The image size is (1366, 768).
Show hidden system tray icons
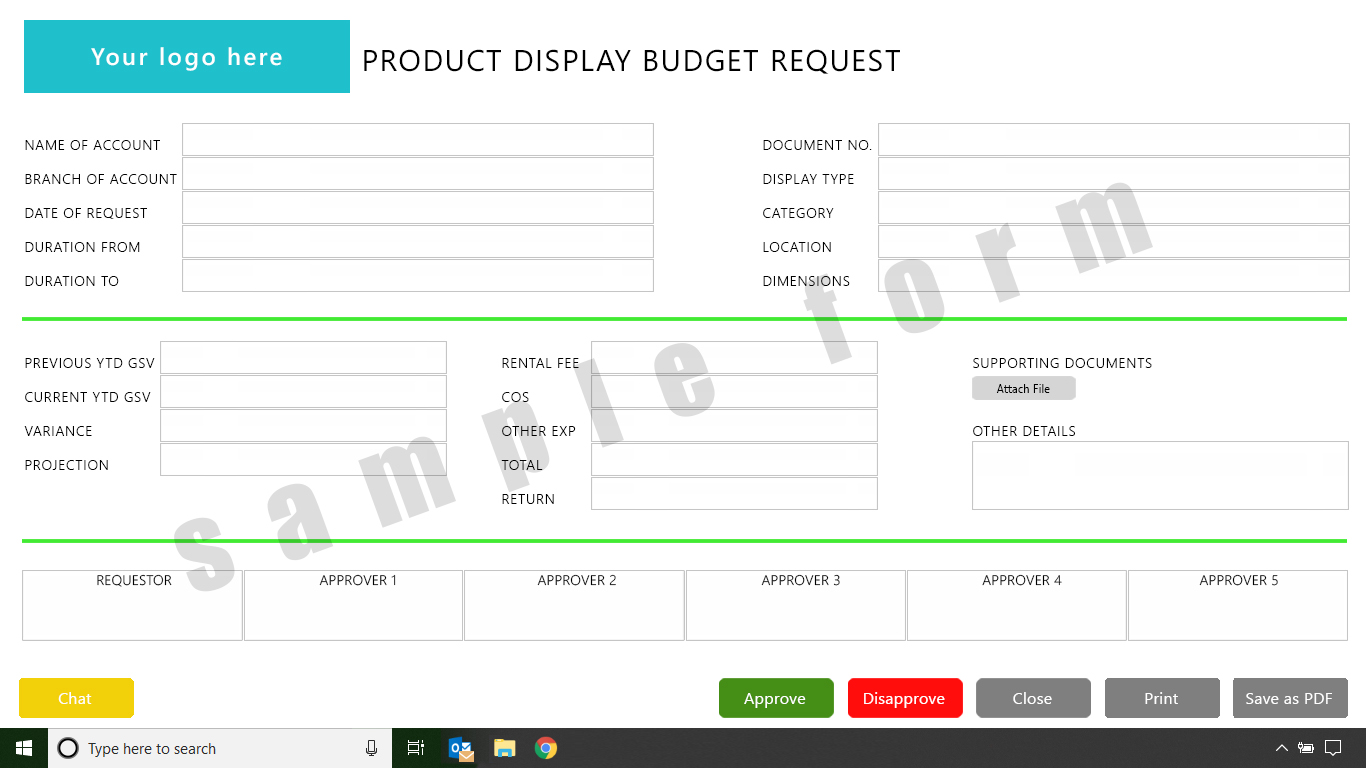pos(1281,748)
